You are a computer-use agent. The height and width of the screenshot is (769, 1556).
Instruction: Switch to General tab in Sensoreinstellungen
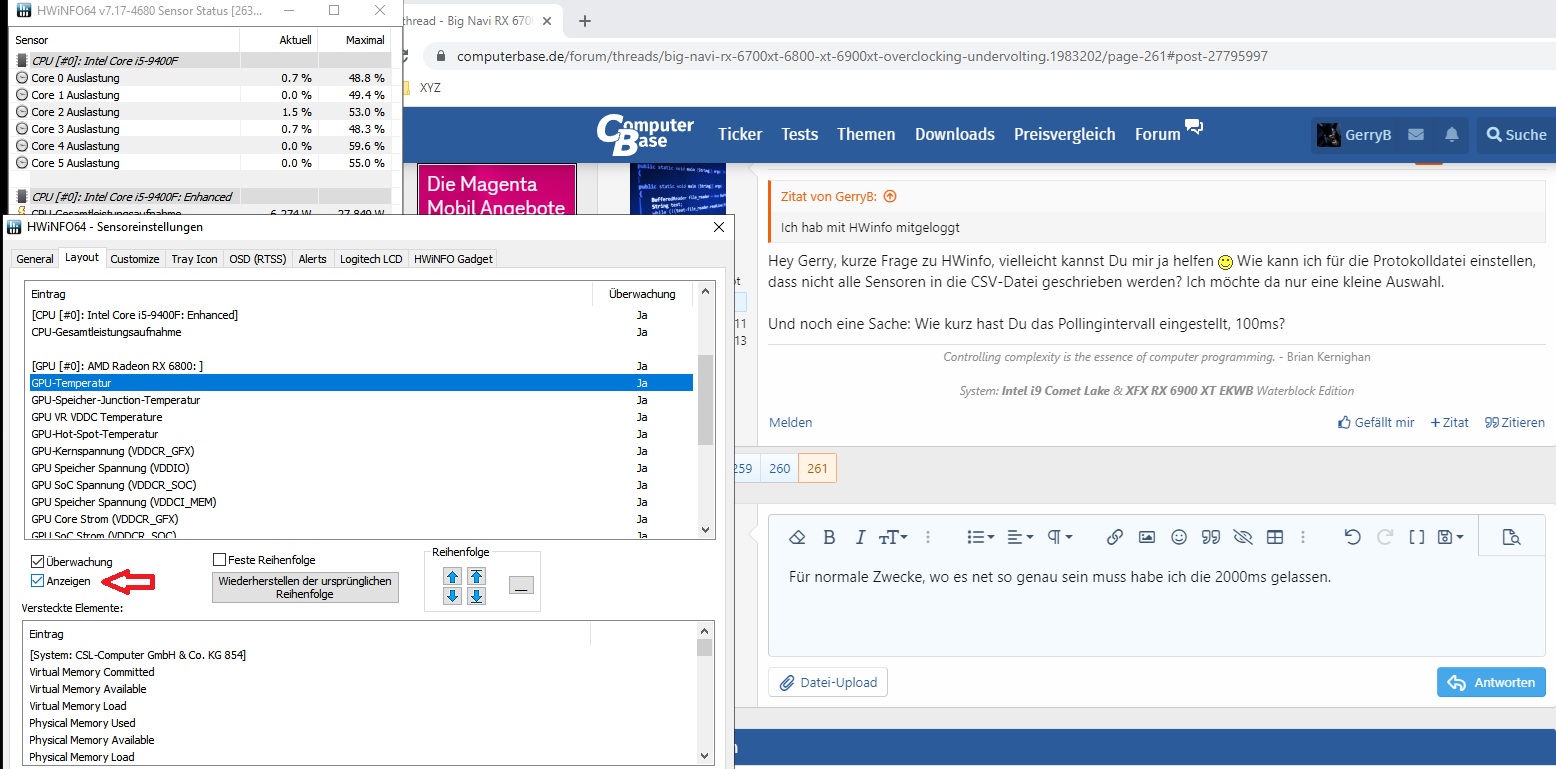pos(35,259)
